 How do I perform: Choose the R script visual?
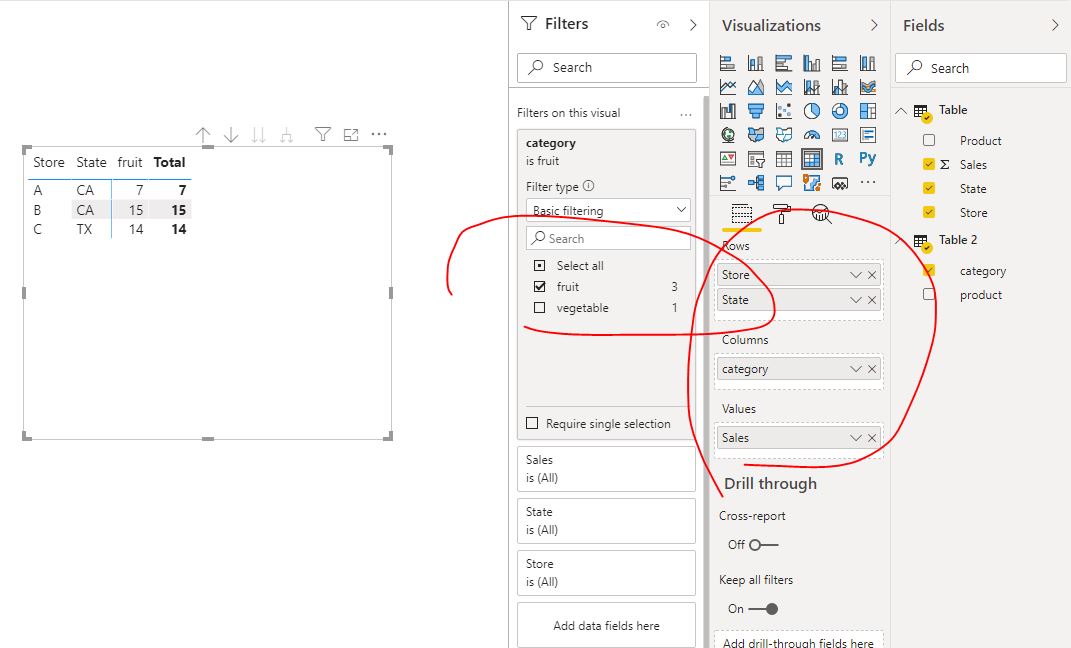click(x=839, y=159)
